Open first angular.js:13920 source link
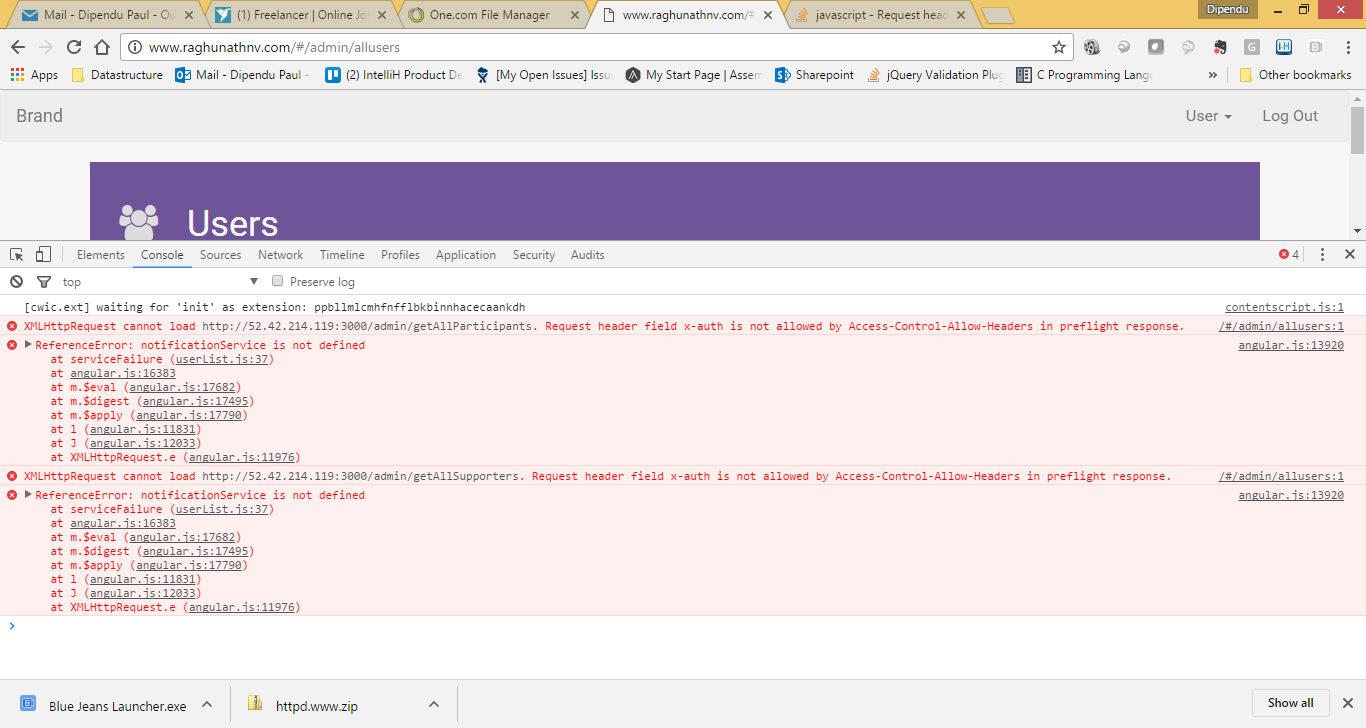Screen dimensions: 1366x728 (x=1291, y=345)
